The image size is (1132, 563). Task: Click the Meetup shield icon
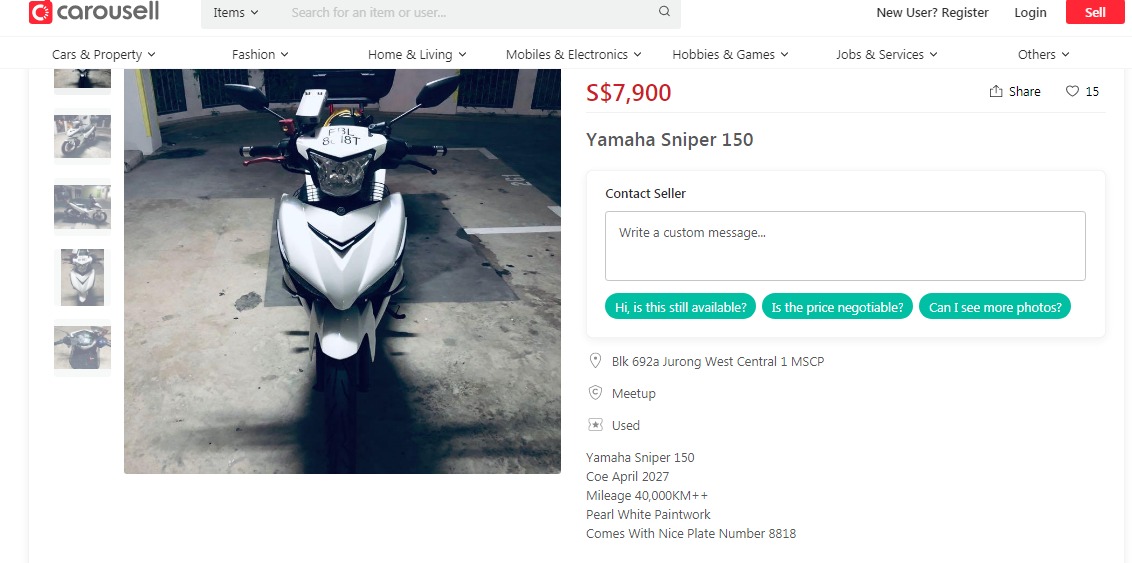point(595,393)
